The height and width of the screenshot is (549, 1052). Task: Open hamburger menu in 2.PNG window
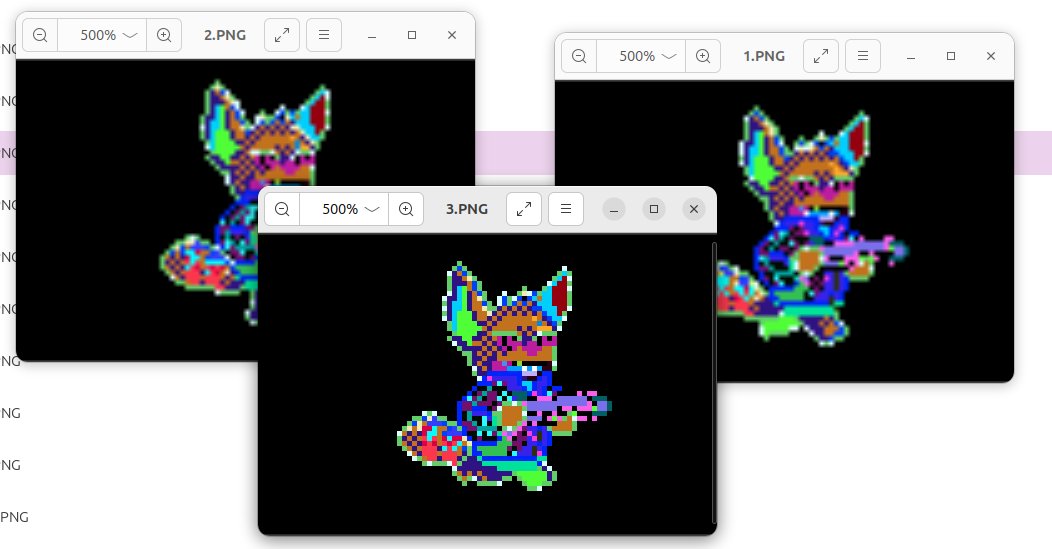click(324, 35)
